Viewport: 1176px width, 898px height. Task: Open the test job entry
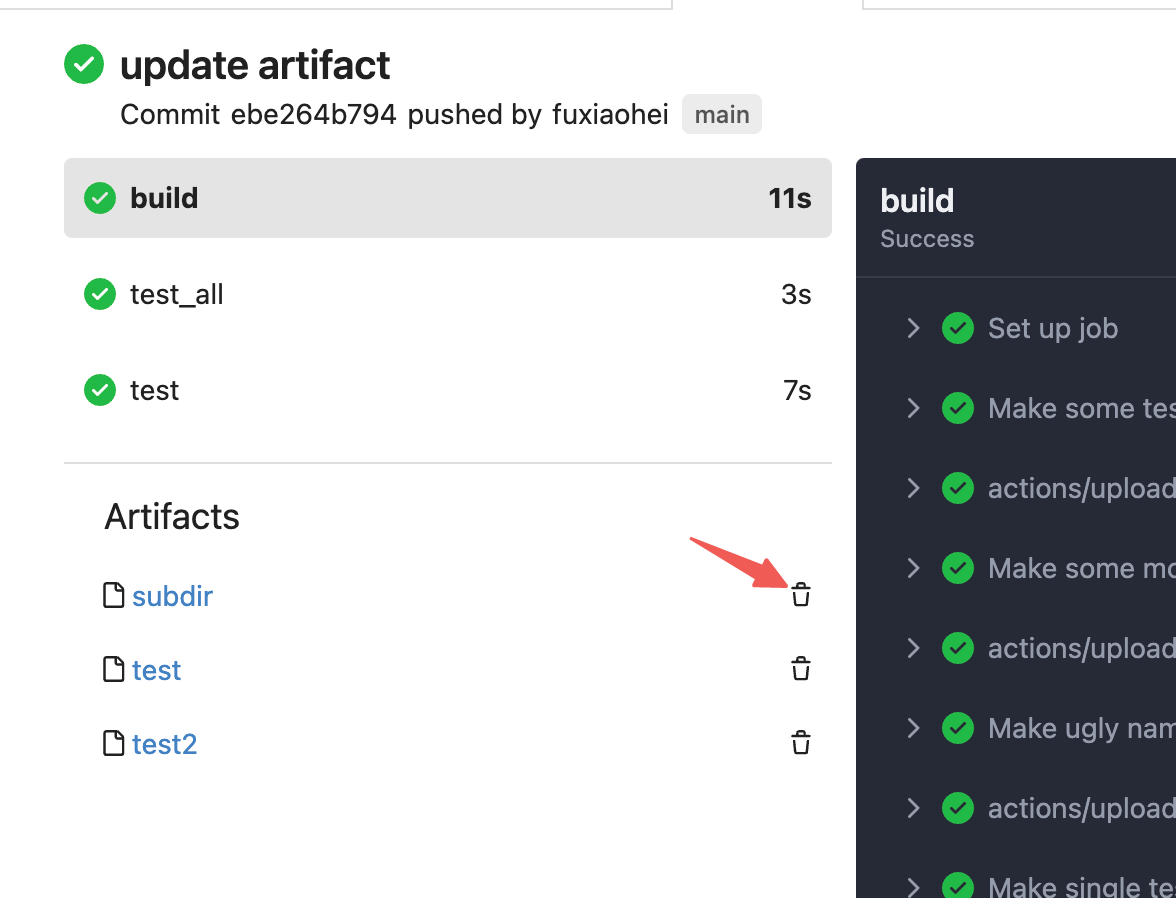[x=447, y=390]
